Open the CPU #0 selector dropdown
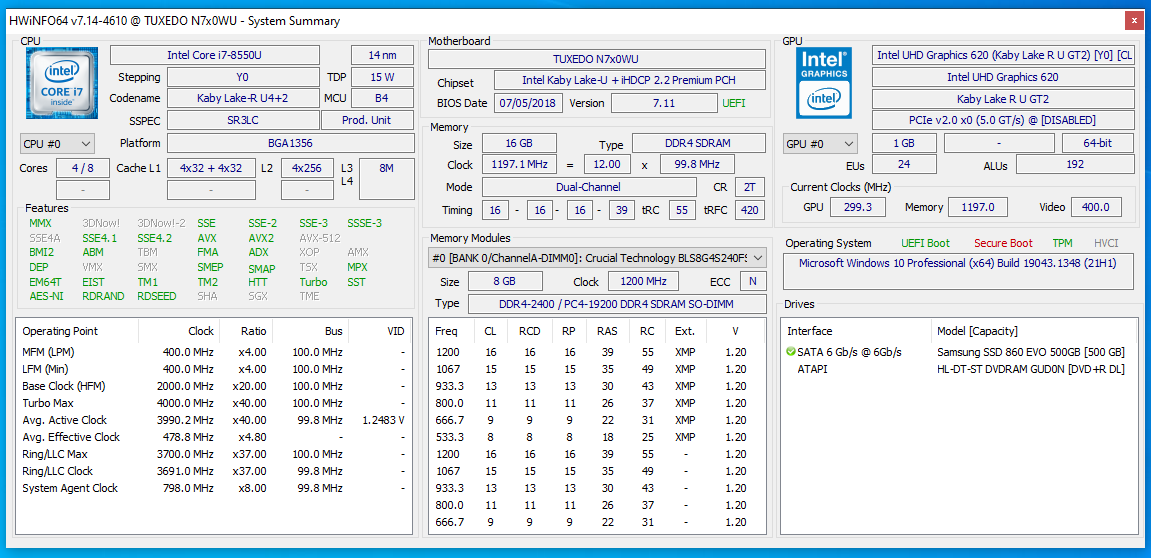 pyautogui.click(x=57, y=144)
